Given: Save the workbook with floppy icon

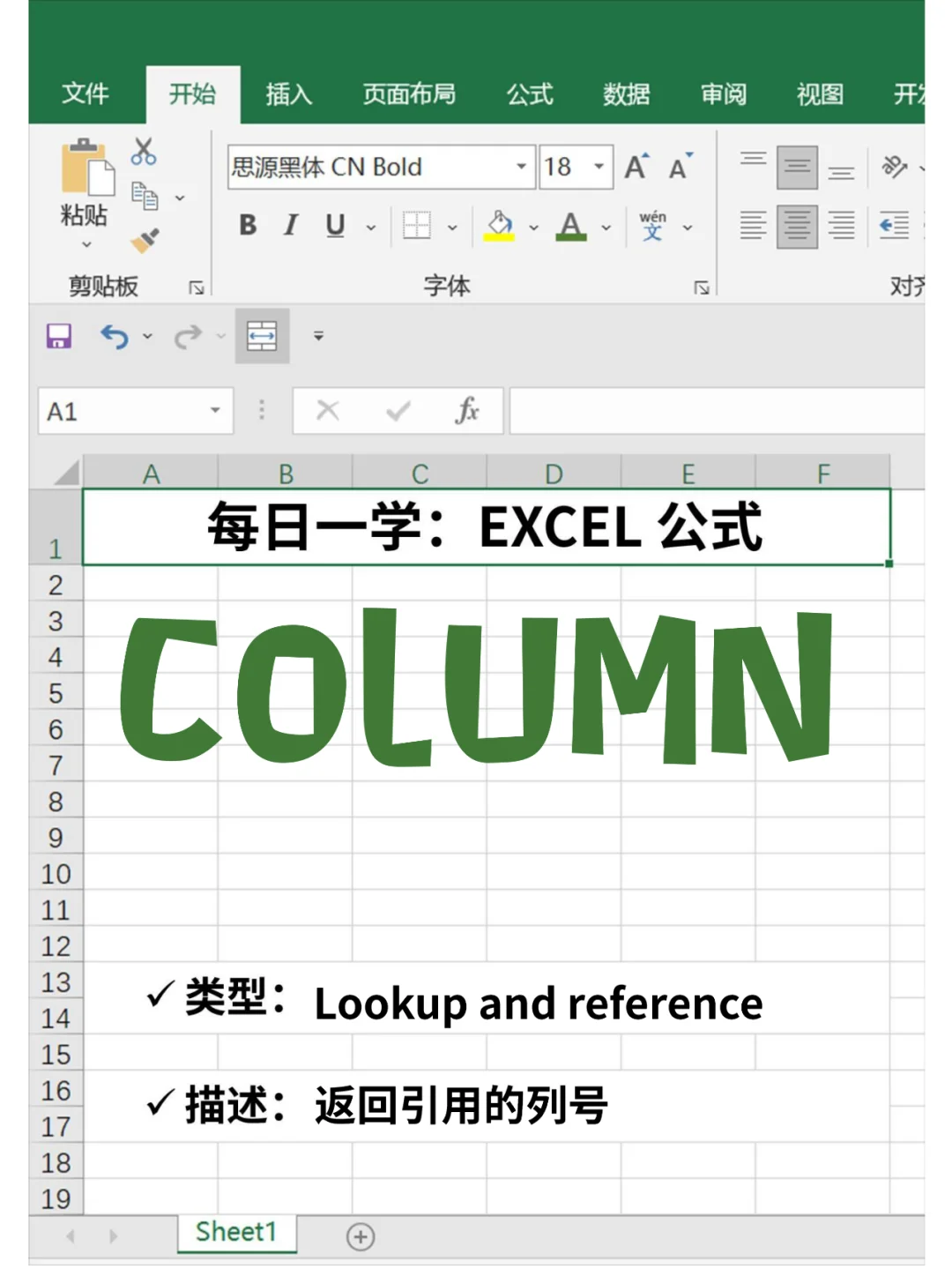Looking at the screenshot, I should click(x=59, y=336).
